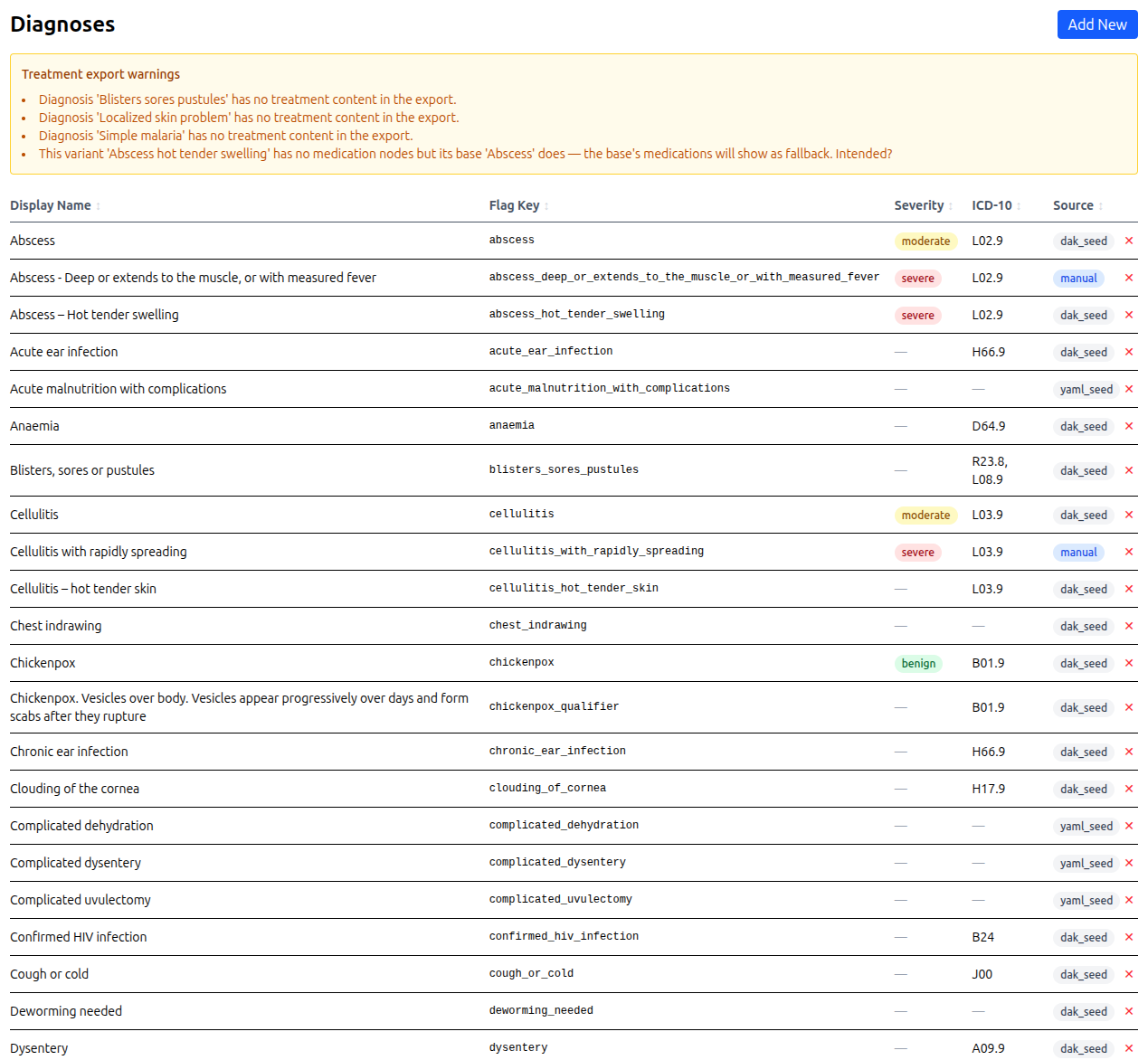This screenshot has width=1148, height=1060.
Task: Sort rows by Source column
Action: point(1077,205)
